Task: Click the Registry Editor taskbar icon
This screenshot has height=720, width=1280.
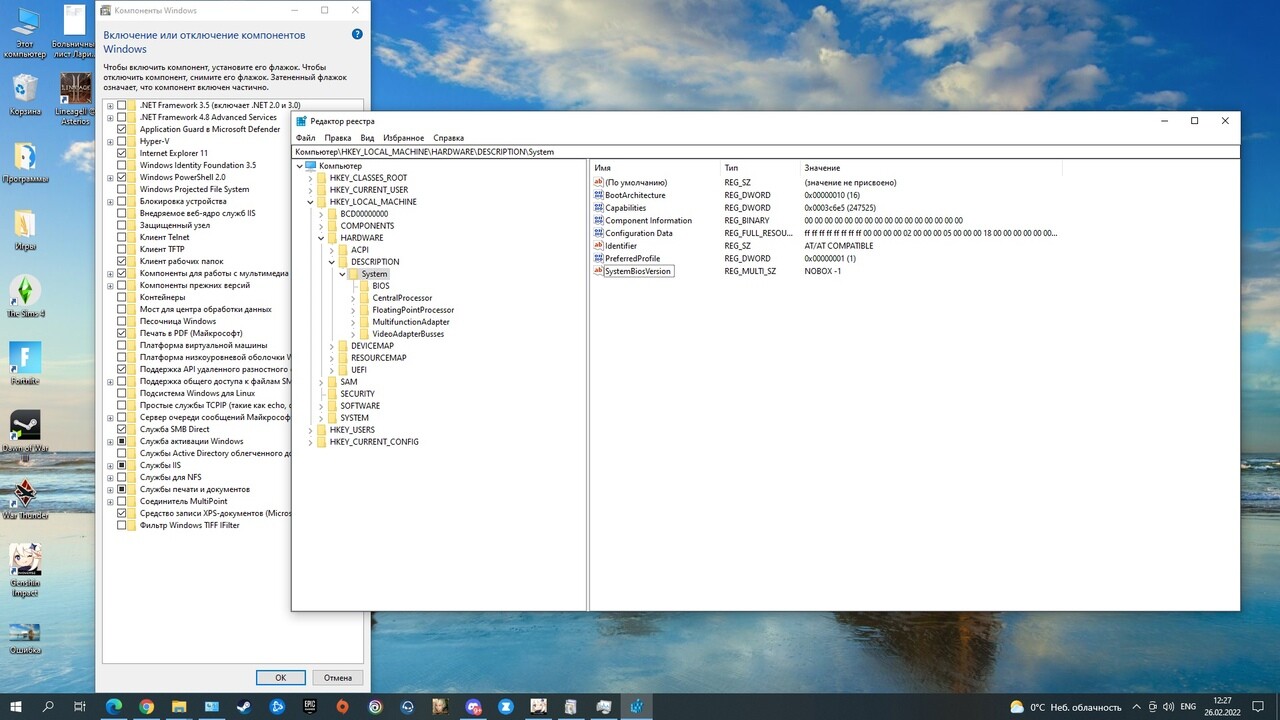Action: coord(637,706)
